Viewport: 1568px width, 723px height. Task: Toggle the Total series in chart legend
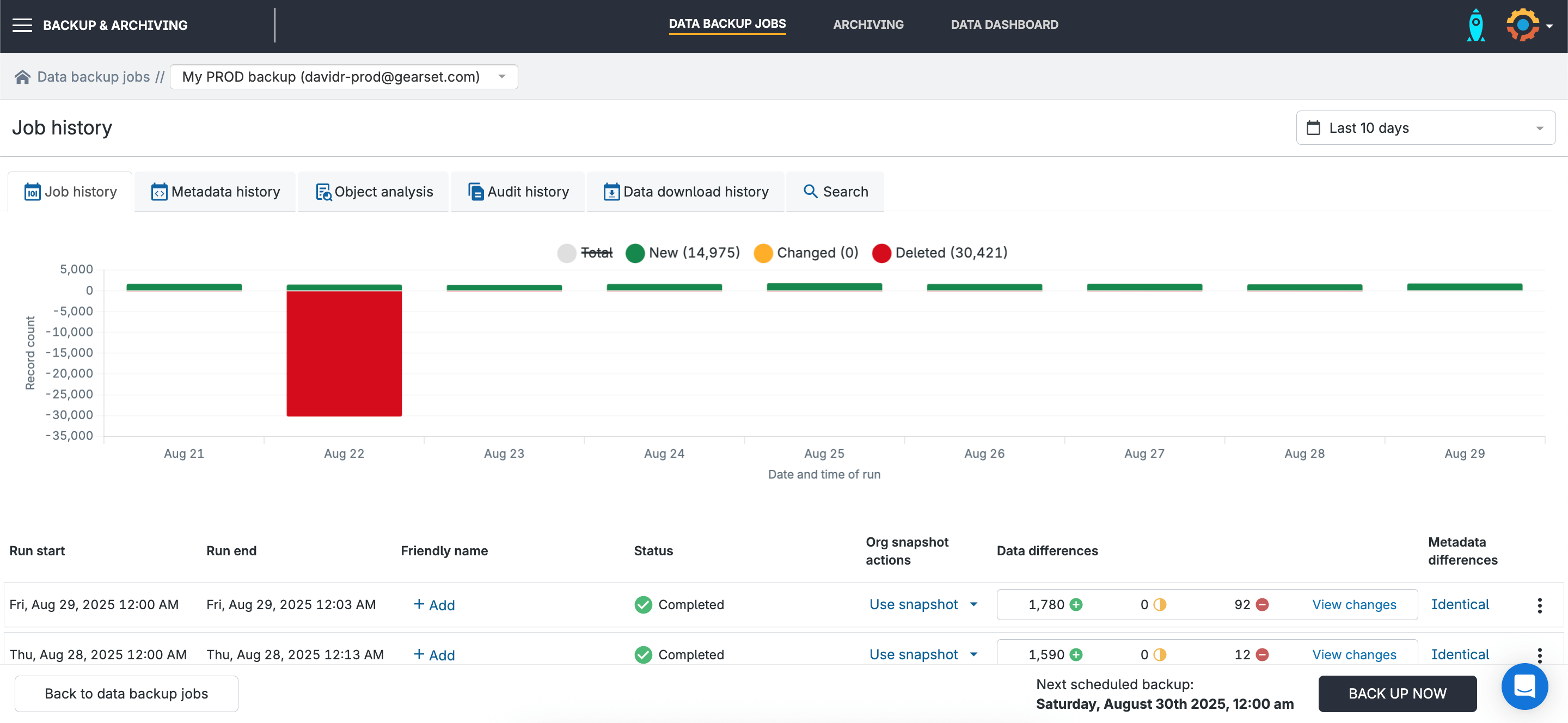tap(585, 253)
